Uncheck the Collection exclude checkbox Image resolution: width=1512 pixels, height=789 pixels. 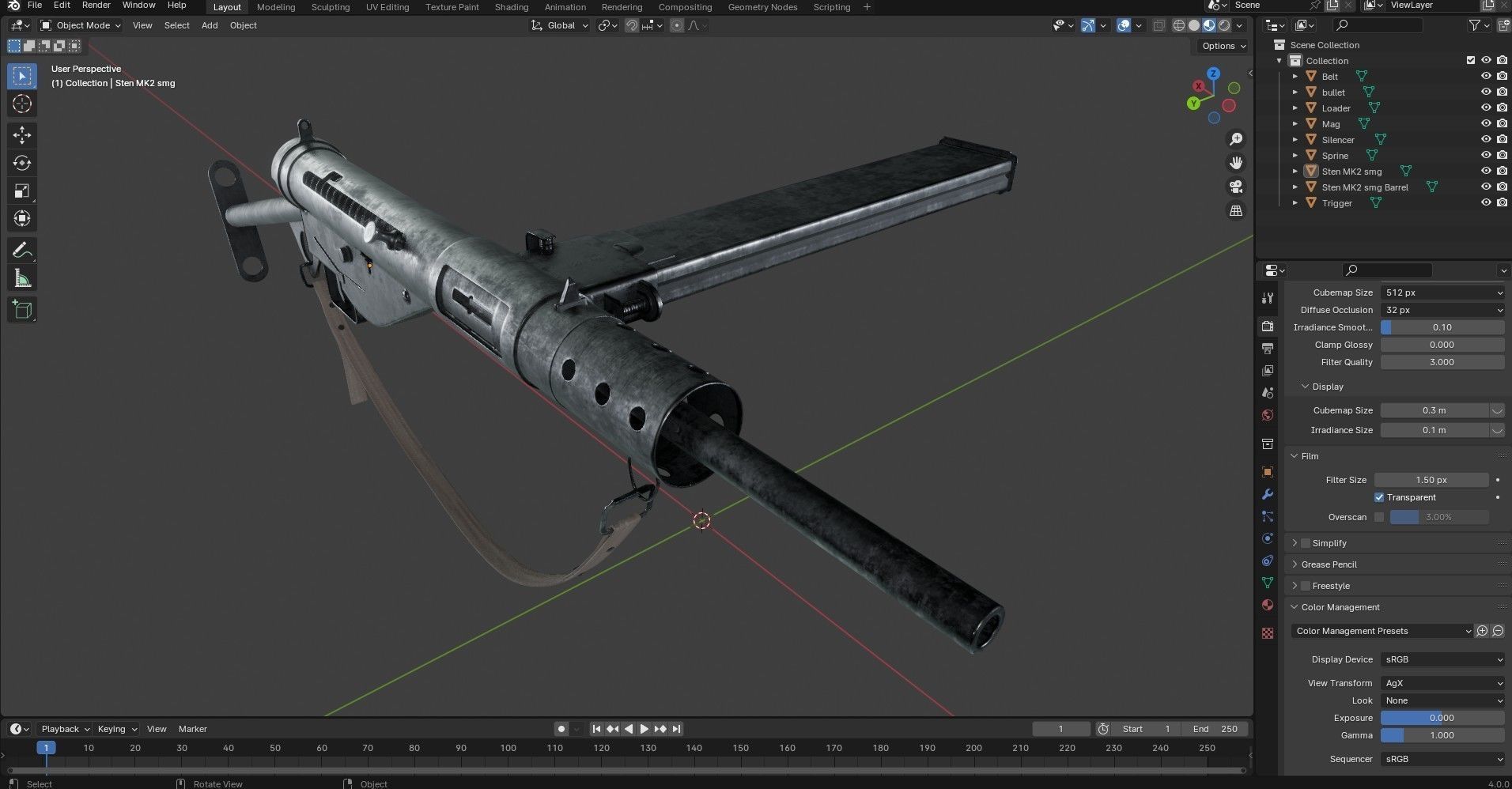point(1471,61)
